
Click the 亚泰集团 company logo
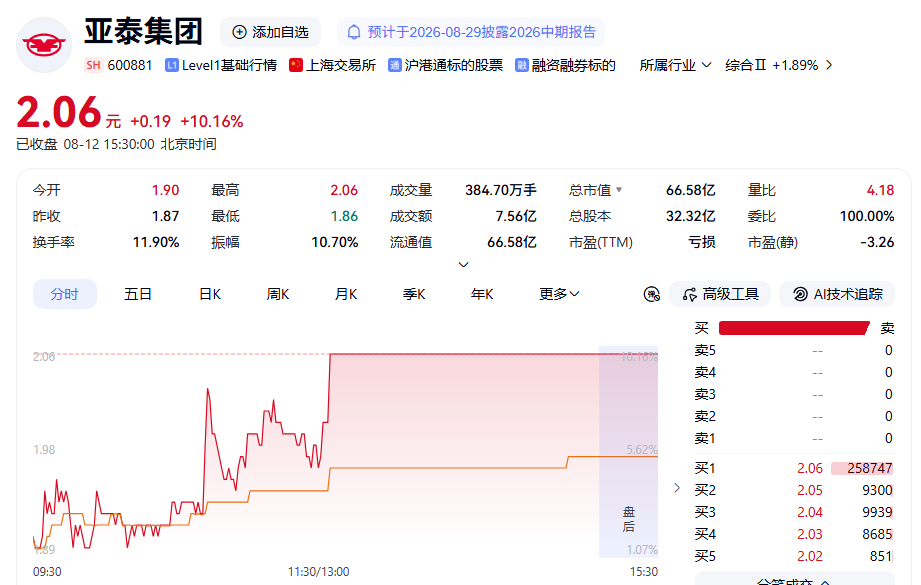43,45
